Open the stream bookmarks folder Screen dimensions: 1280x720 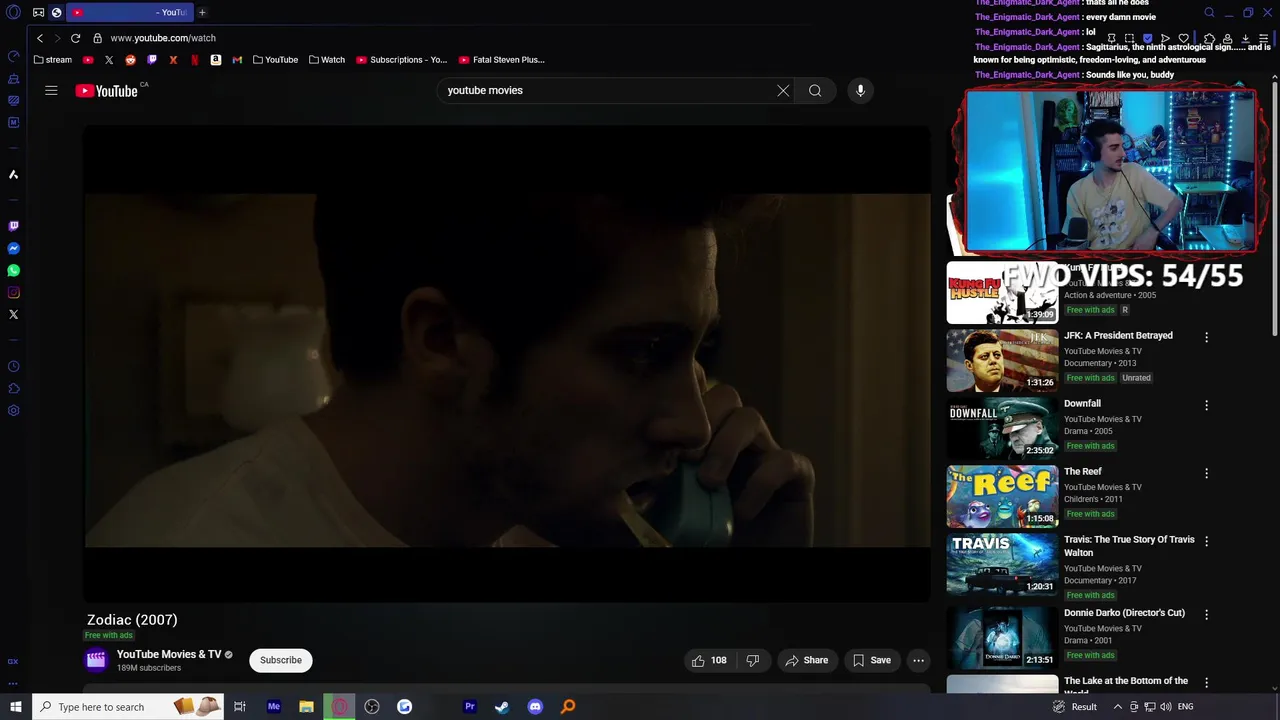[53, 60]
